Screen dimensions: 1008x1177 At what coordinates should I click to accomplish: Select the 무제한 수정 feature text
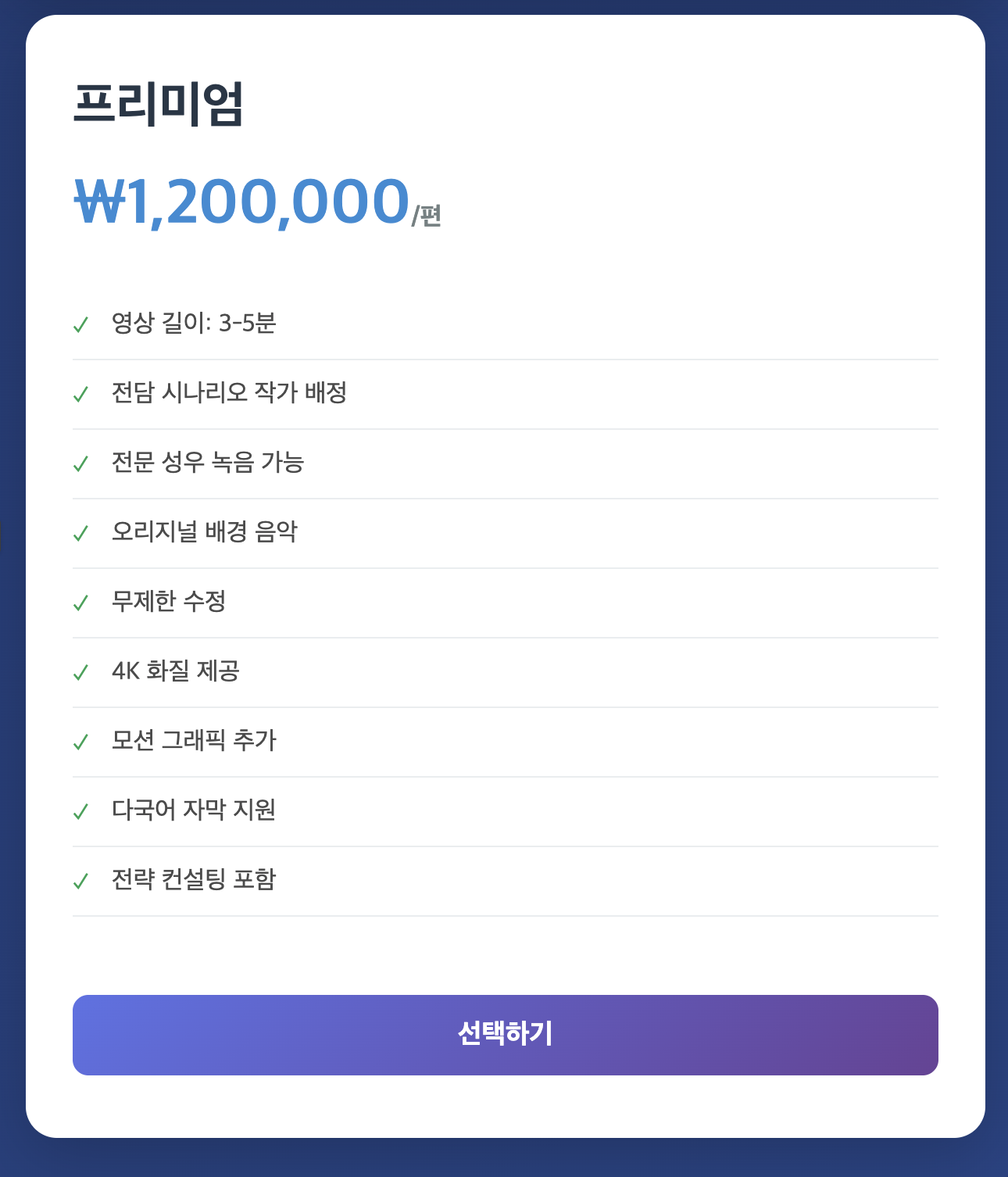(169, 601)
